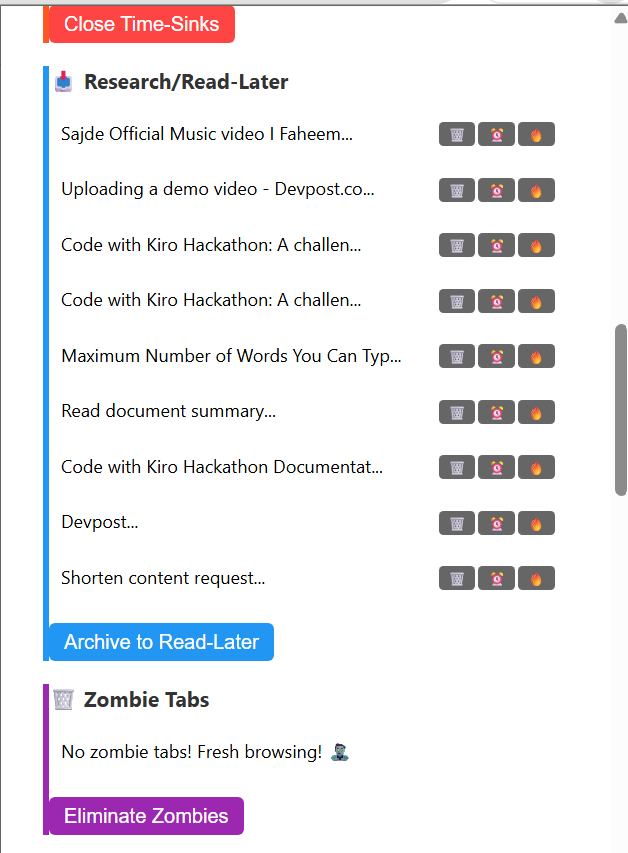Click the Close Time-Sinks button
The height and width of the screenshot is (853, 628).
[x=142, y=24]
